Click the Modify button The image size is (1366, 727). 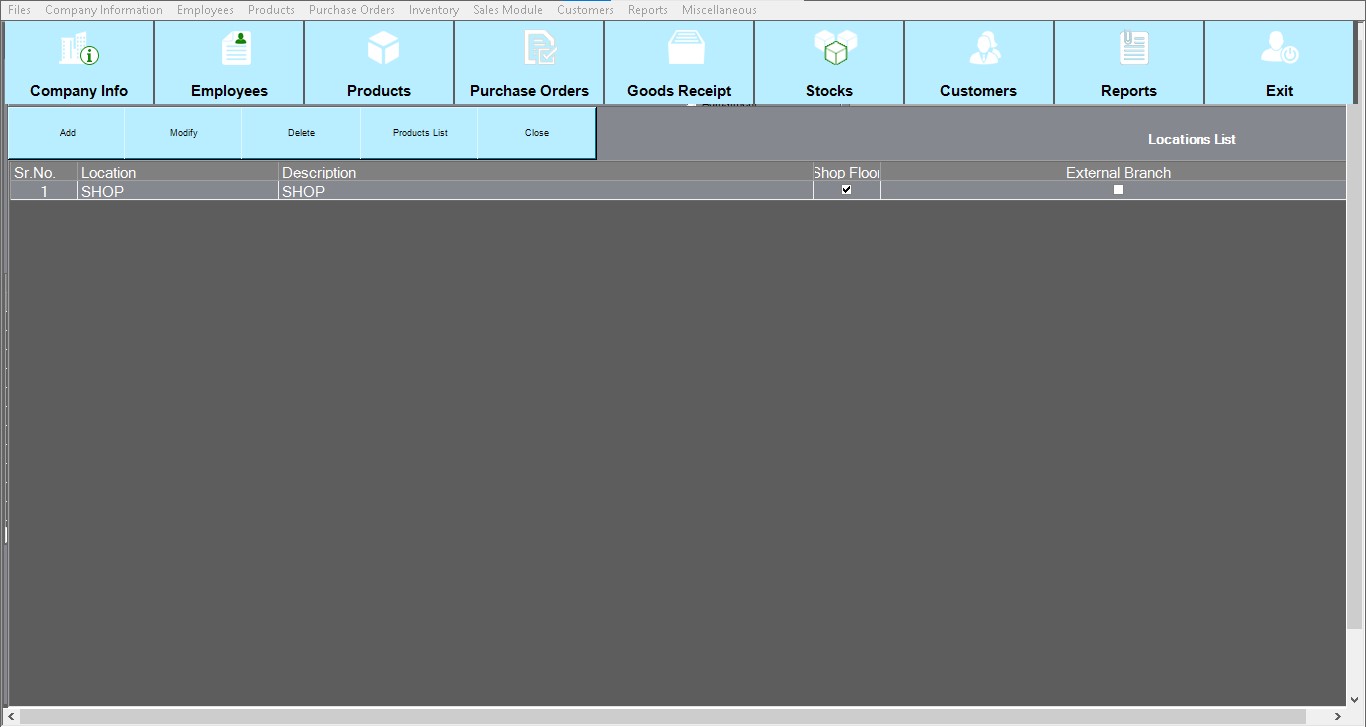pyautogui.click(x=184, y=133)
